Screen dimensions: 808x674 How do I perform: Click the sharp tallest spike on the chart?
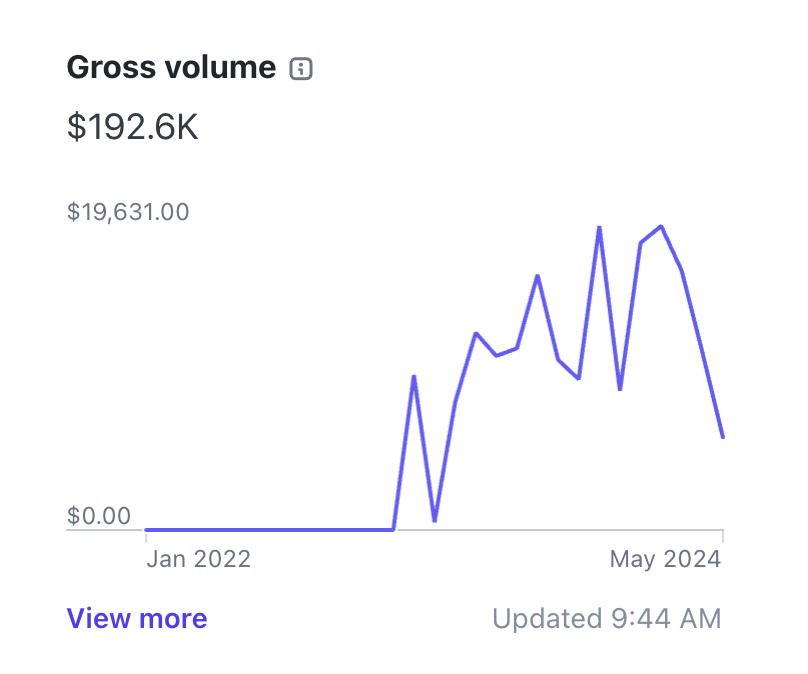[x=599, y=228]
